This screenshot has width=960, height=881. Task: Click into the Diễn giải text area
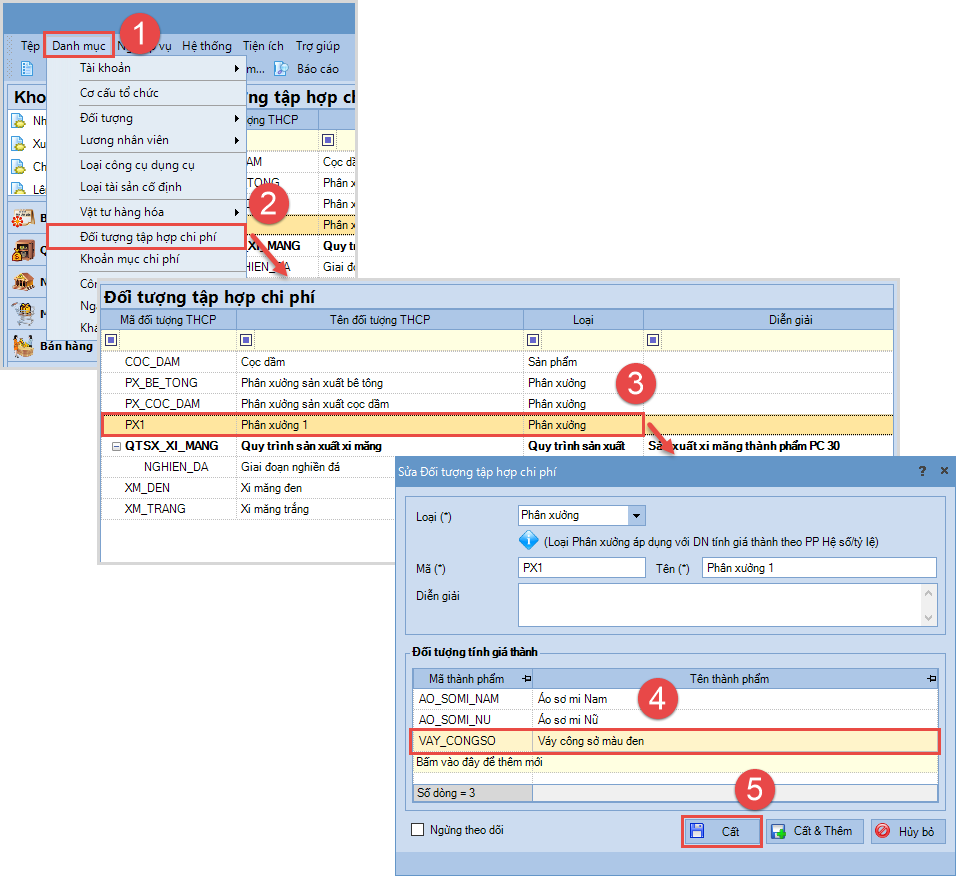pyautogui.click(x=718, y=605)
